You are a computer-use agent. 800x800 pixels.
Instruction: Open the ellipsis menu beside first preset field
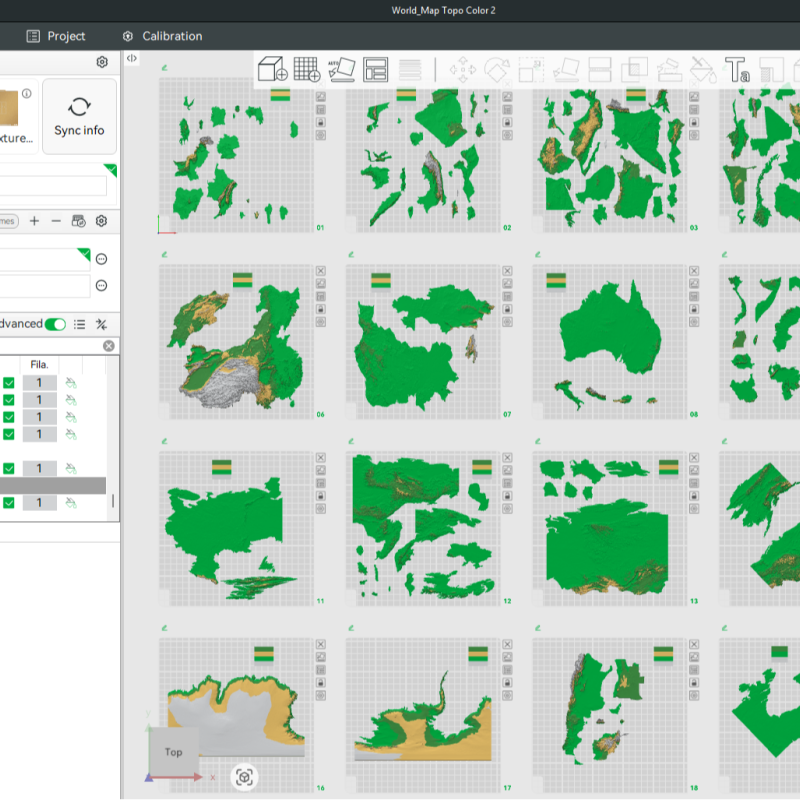coord(101,259)
